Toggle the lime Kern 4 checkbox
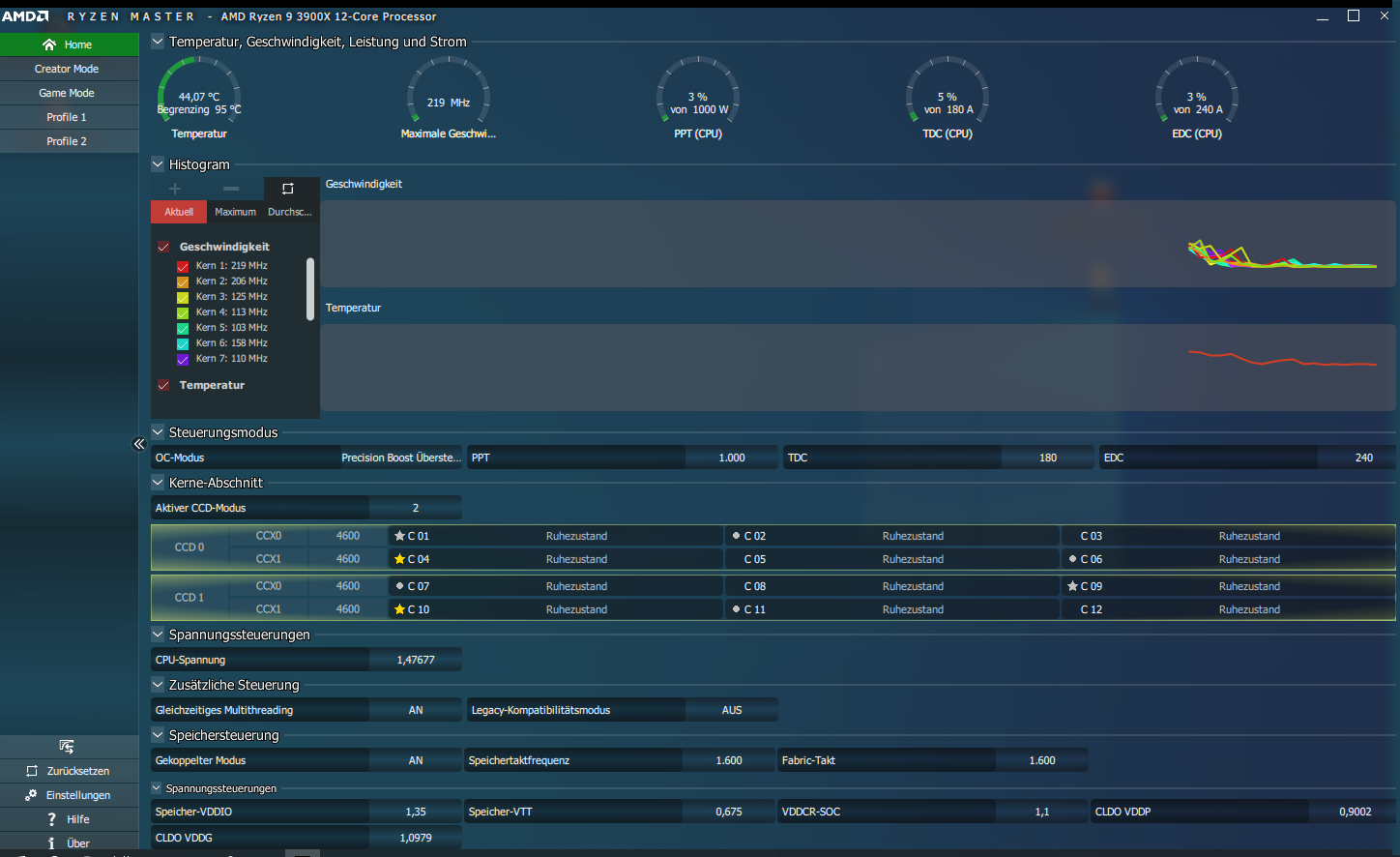The image size is (1400, 857). click(183, 312)
